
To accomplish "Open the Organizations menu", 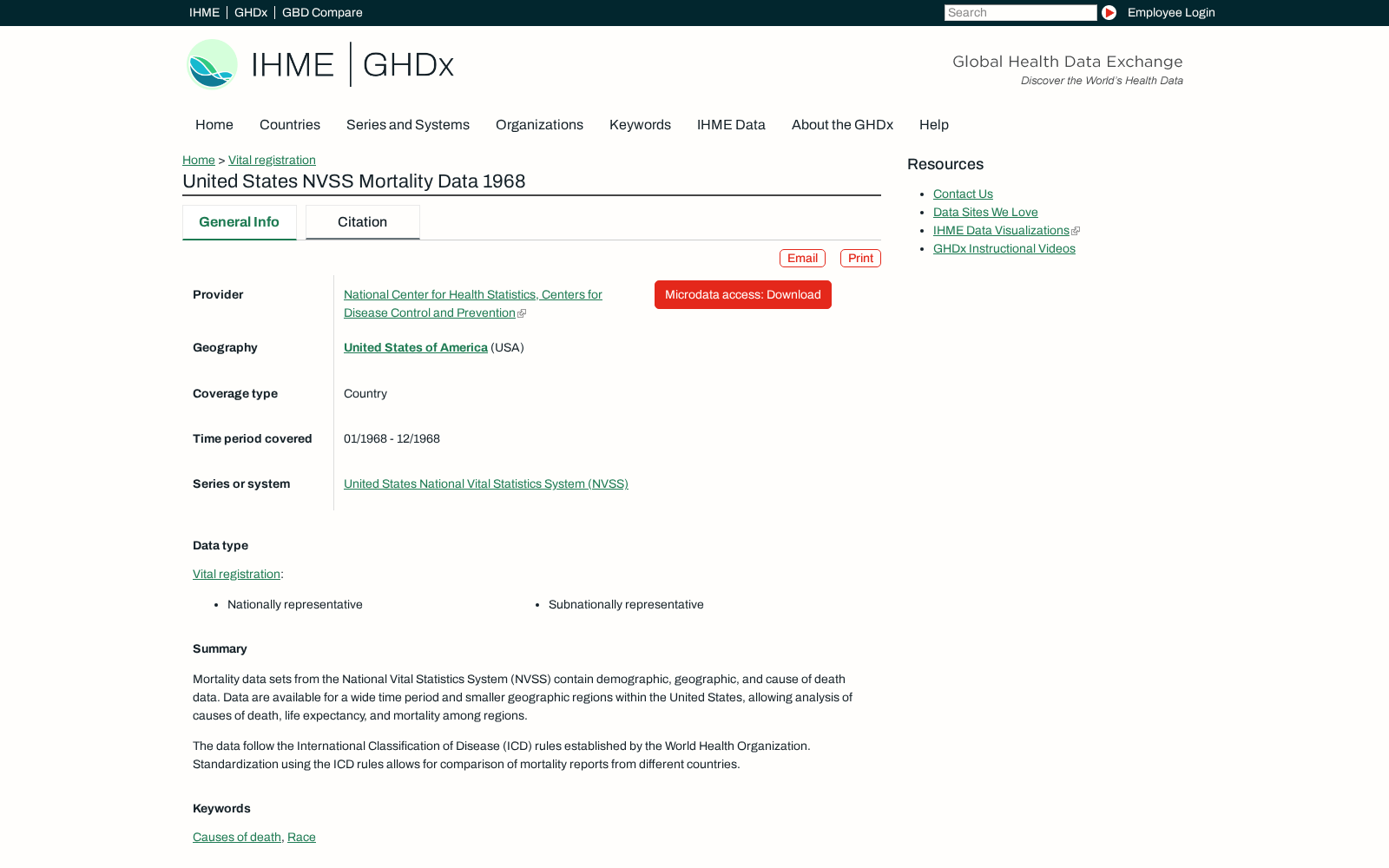I will click(539, 125).
